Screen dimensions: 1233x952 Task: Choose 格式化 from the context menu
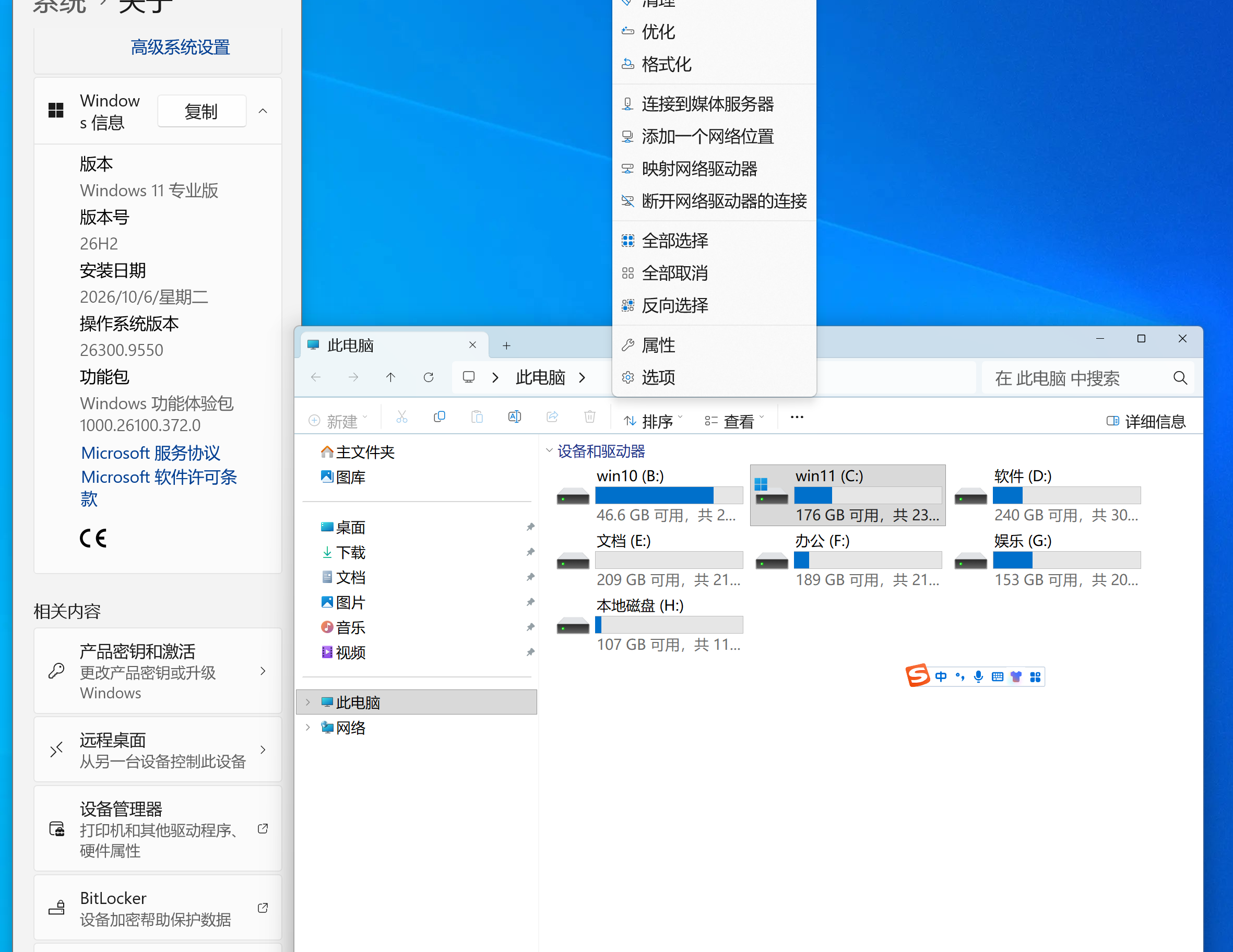(x=714, y=64)
